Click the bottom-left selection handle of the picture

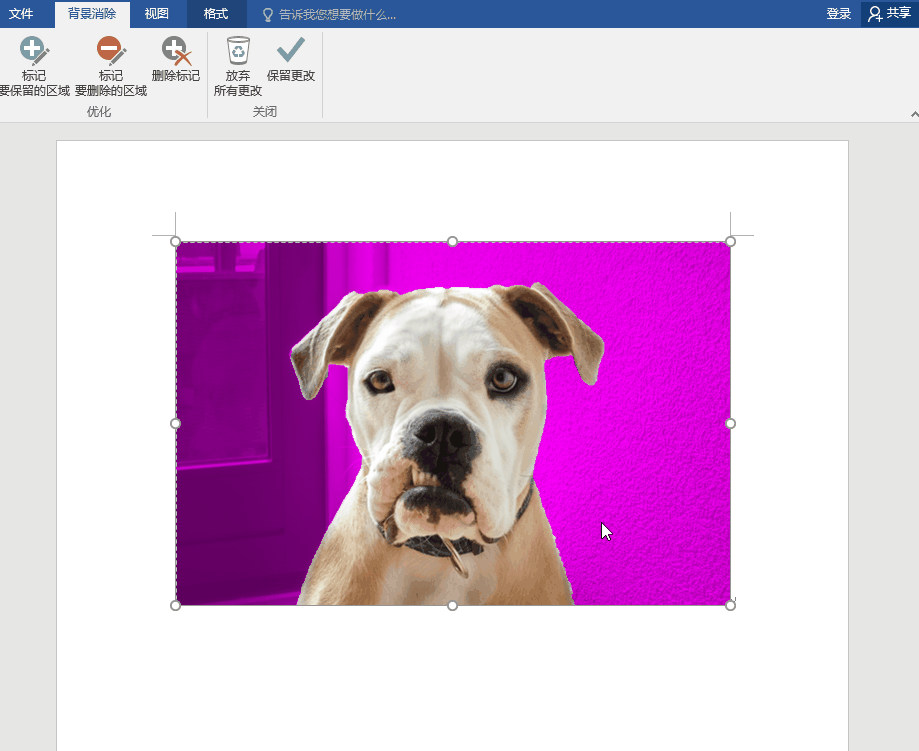[175, 606]
